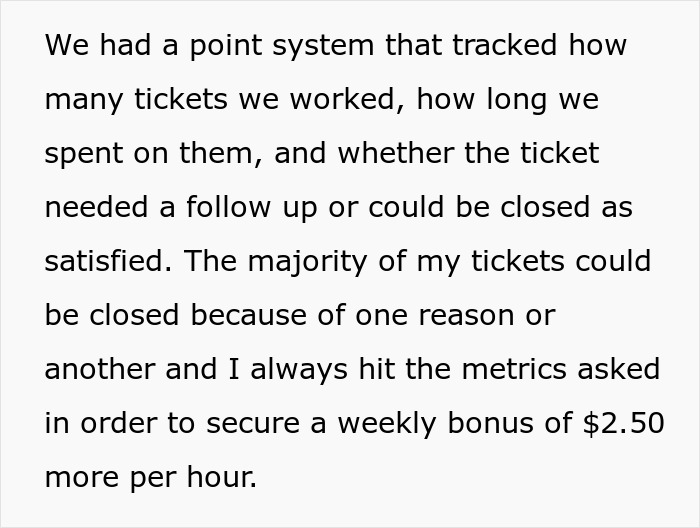700x528 pixels.
Task: Click the word "needed" in fourth line
Action: (96, 207)
